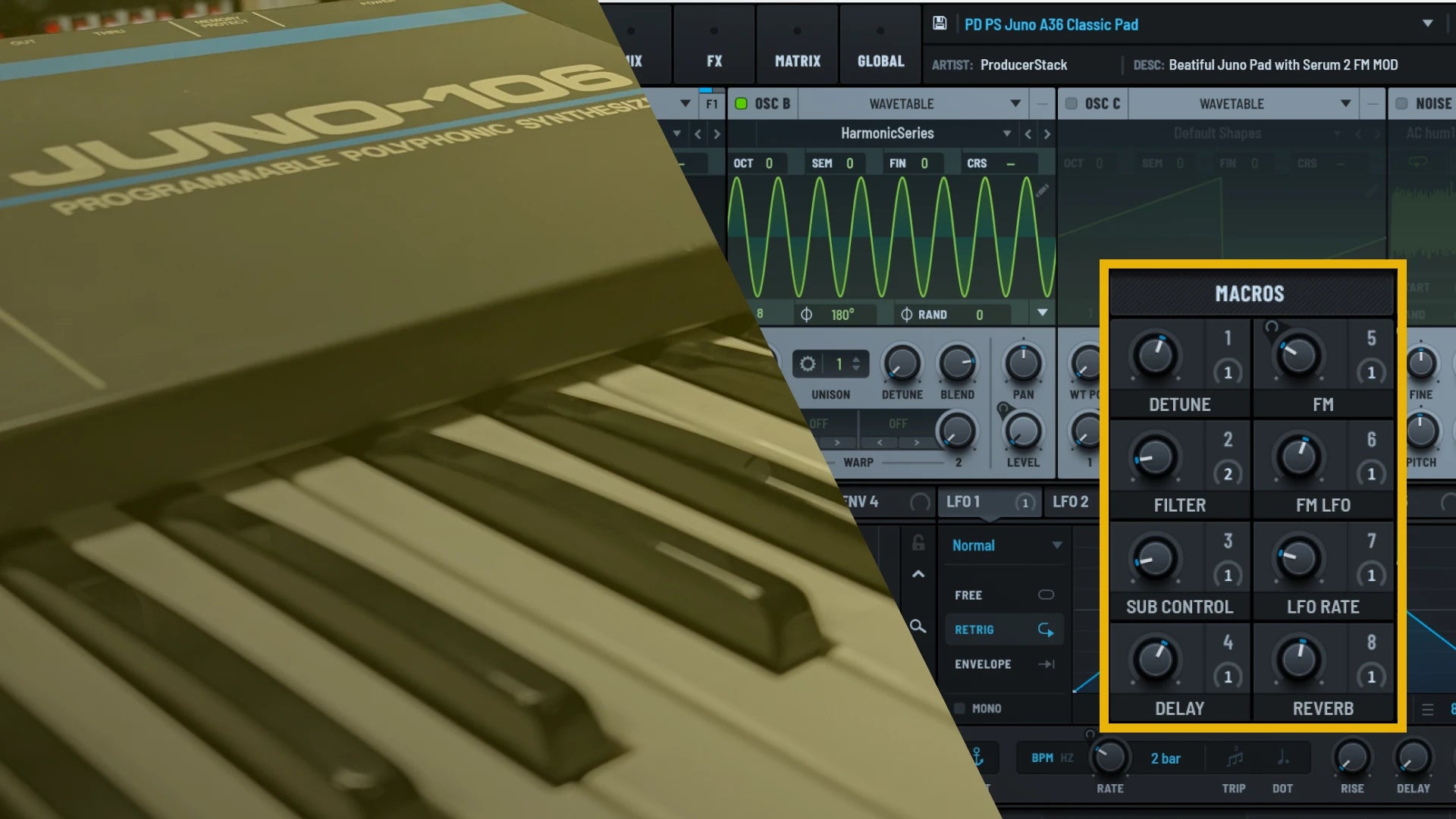Check the MONO checkbox in LFO panel
The height and width of the screenshot is (819, 1456).
pos(960,708)
